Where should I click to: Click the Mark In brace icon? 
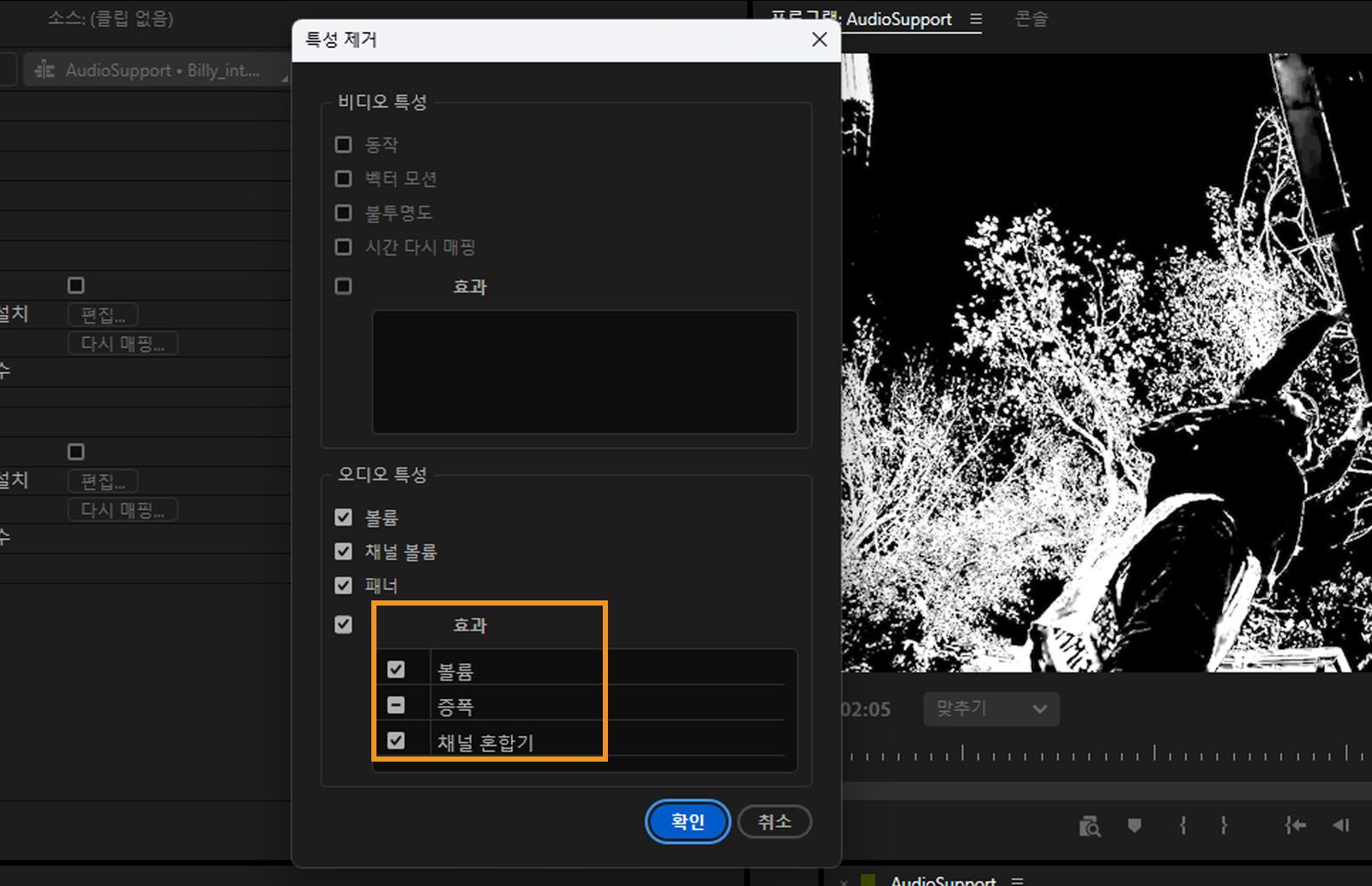pos(1182,825)
